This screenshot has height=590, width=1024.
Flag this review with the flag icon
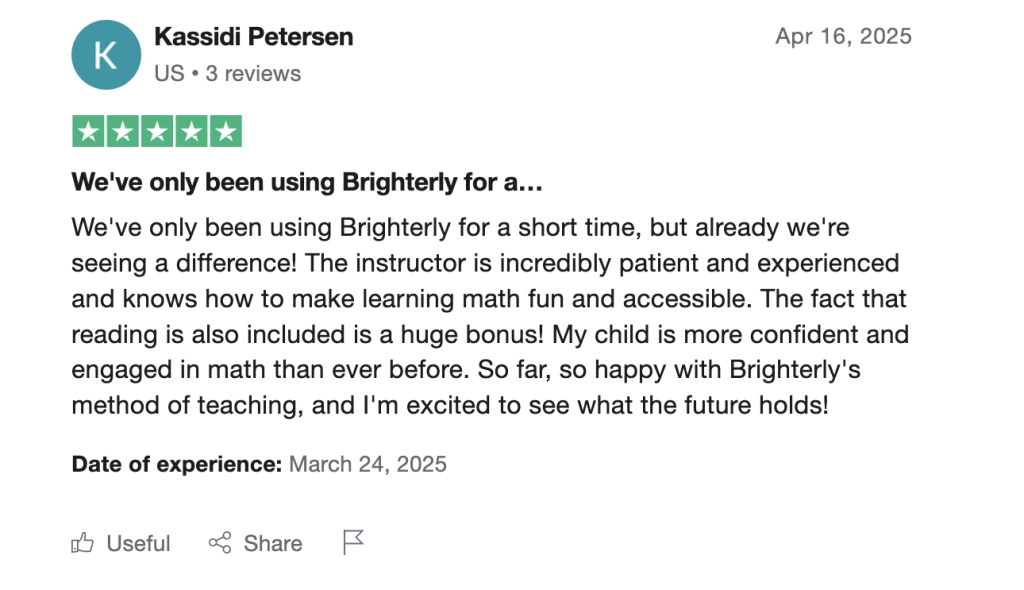(x=353, y=542)
